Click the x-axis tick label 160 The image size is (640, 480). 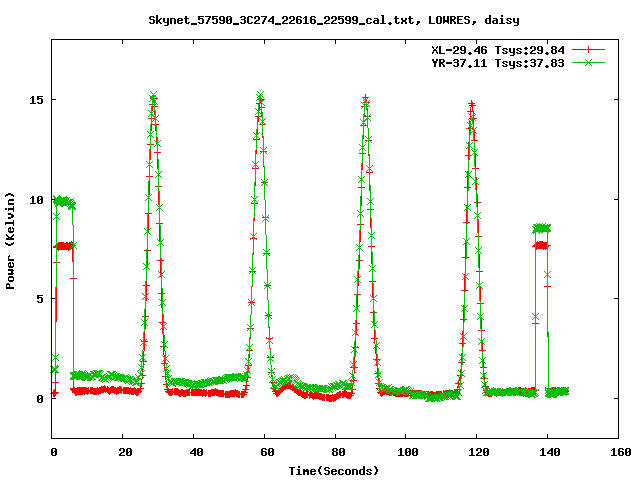pyautogui.click(x=621, y=452)
